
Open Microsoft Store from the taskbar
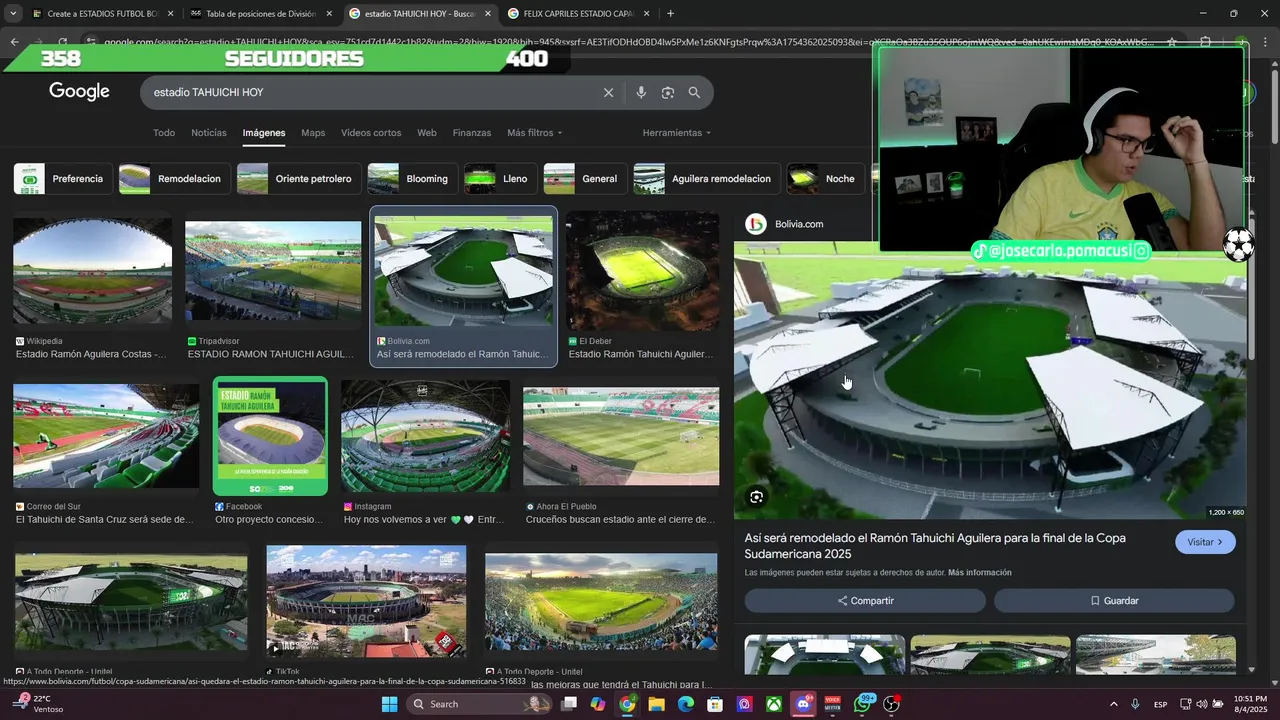click(x=715, y=704)
